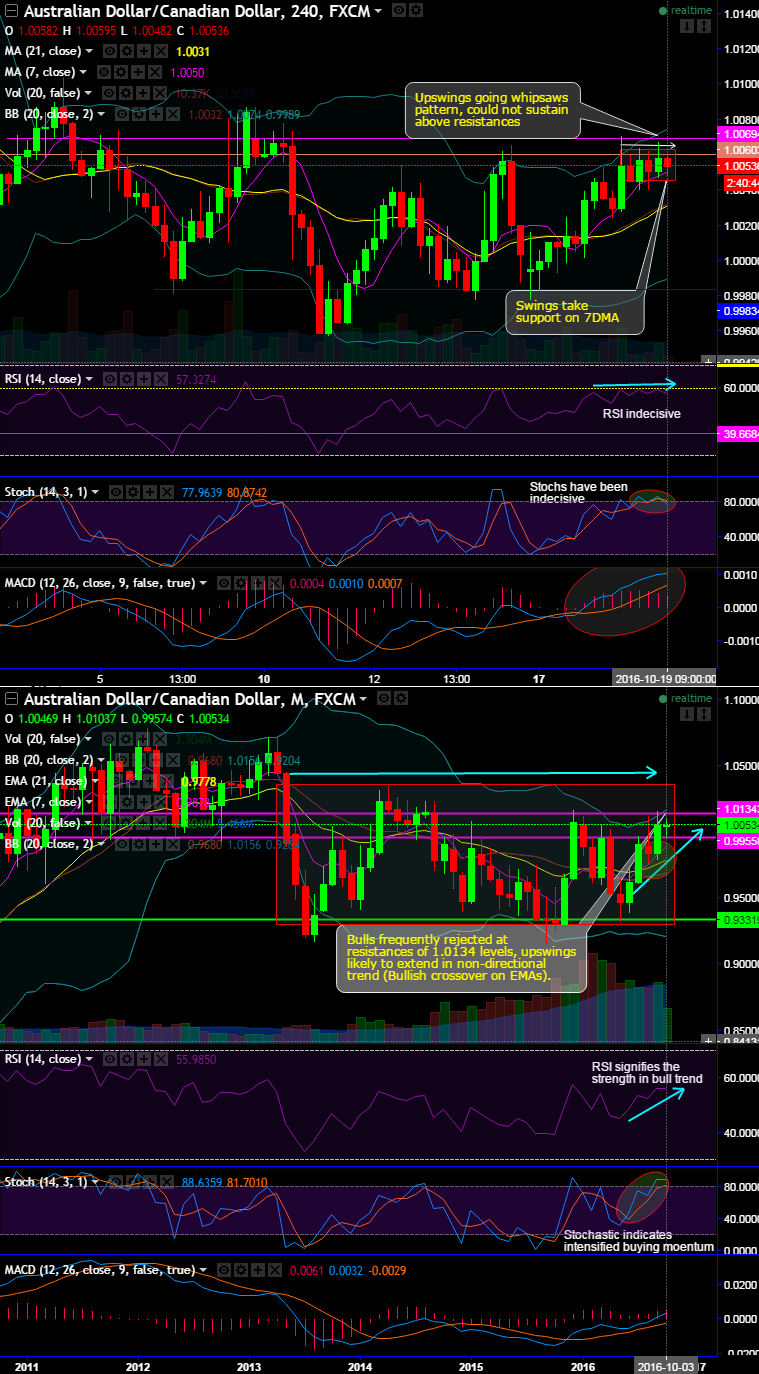Toggle eye beside 240, FXCM chart title
This screenshot has width=759, height=1374.
point(399,10)
